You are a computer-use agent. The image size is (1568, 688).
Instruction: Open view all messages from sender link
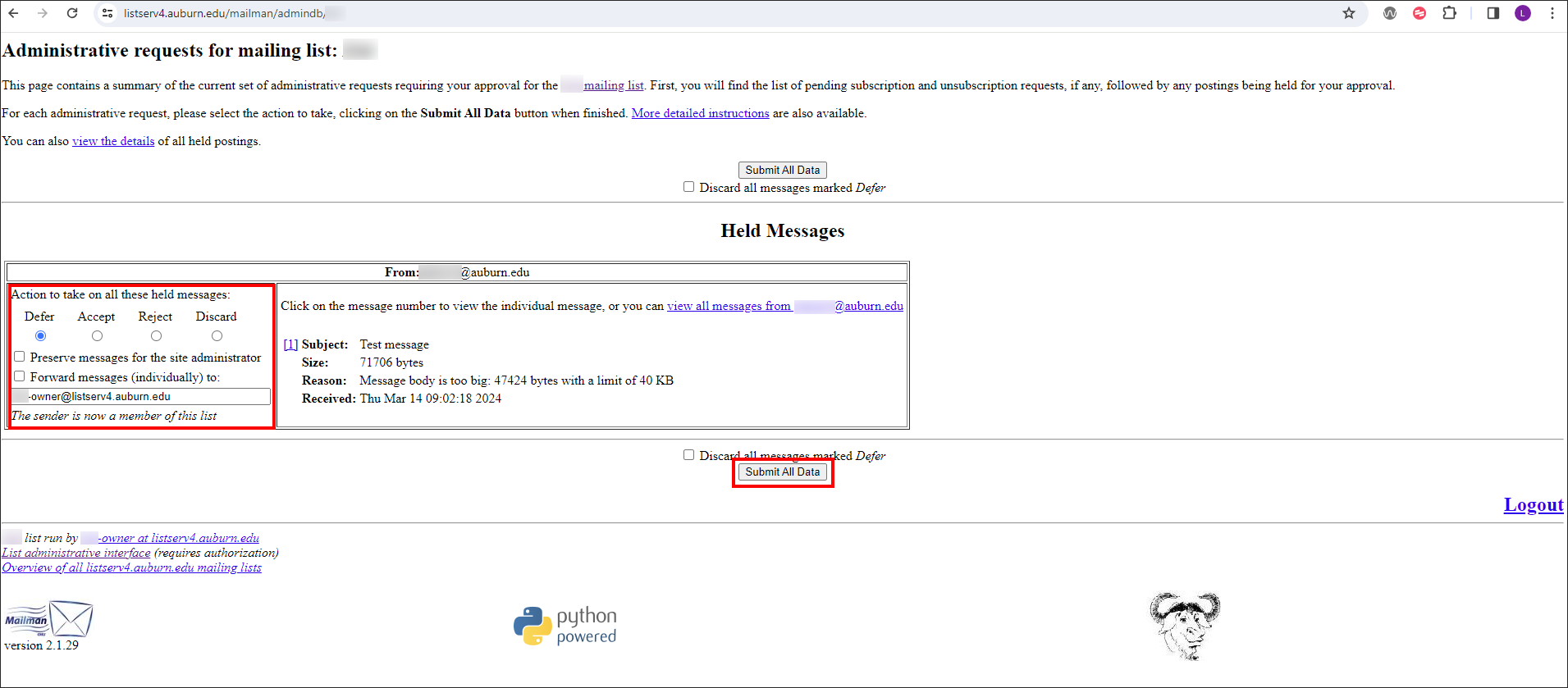(785, 306)
